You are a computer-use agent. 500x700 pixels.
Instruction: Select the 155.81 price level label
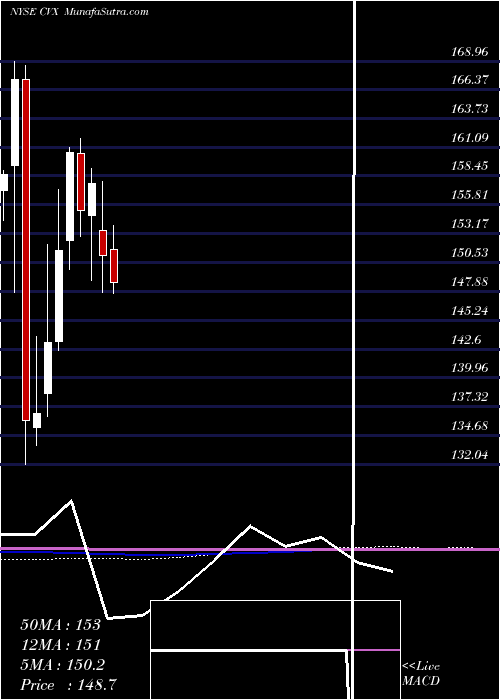coord(470,195)
